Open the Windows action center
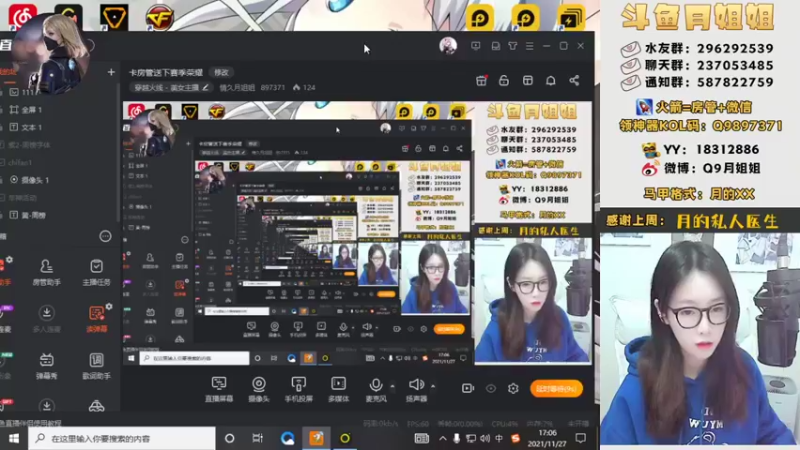This screenshot has height=450, width=800. point(581,438)
